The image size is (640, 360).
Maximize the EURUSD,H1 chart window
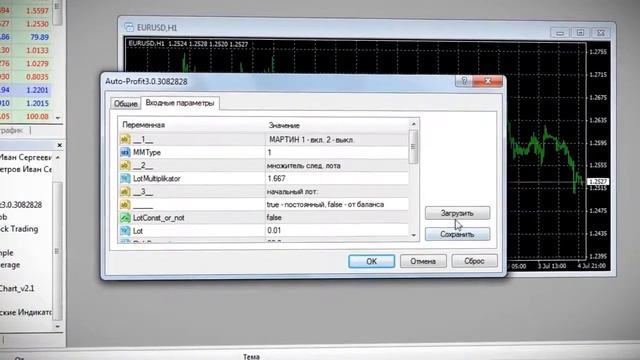pos(580,32)
